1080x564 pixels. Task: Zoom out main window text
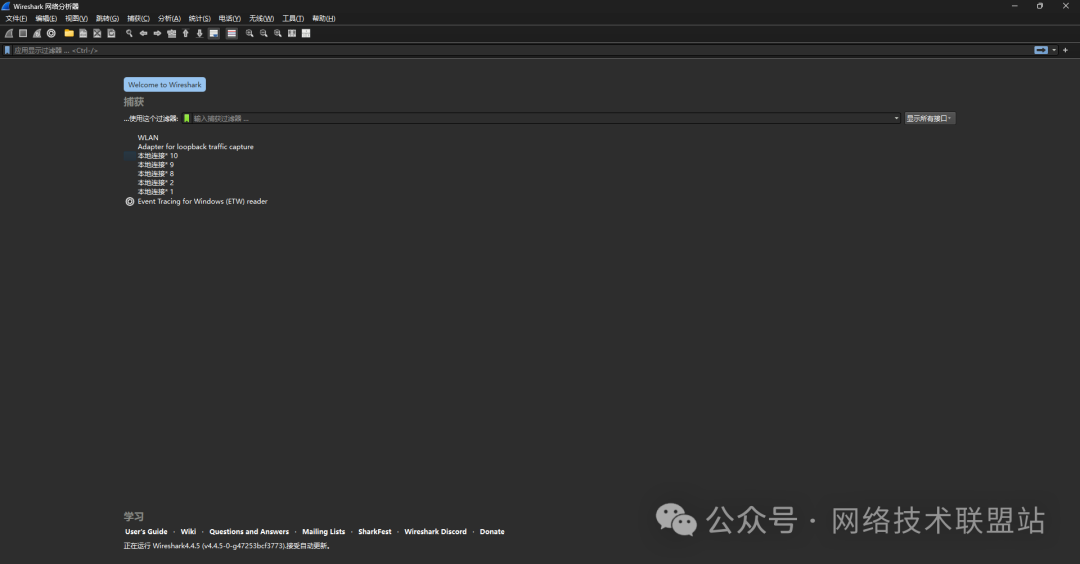tap(263, 33)
